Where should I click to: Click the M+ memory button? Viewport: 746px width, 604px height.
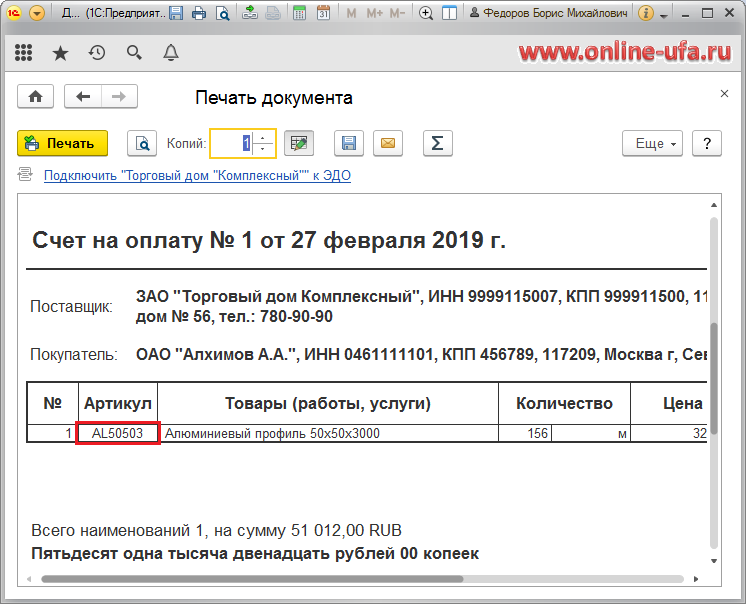pyautogui.click(x=374, y=13)
